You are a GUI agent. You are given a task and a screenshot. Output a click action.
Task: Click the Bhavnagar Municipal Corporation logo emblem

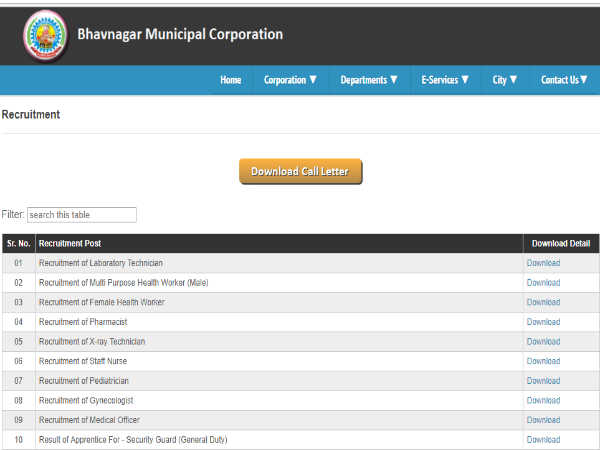pyautogui.click(x=45, y=35)
